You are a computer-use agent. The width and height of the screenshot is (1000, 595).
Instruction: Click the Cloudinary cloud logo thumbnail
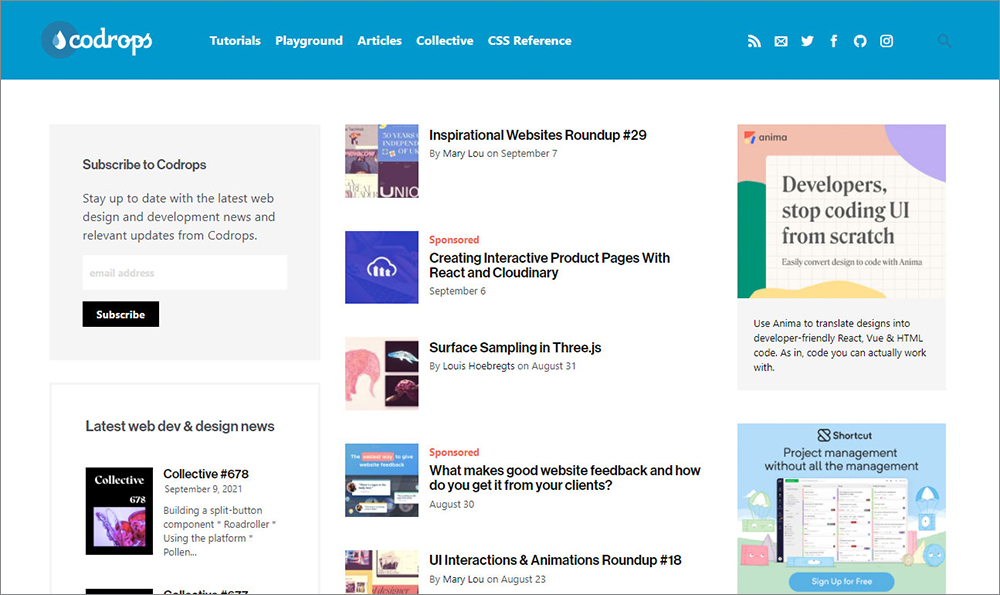[381, 267]
